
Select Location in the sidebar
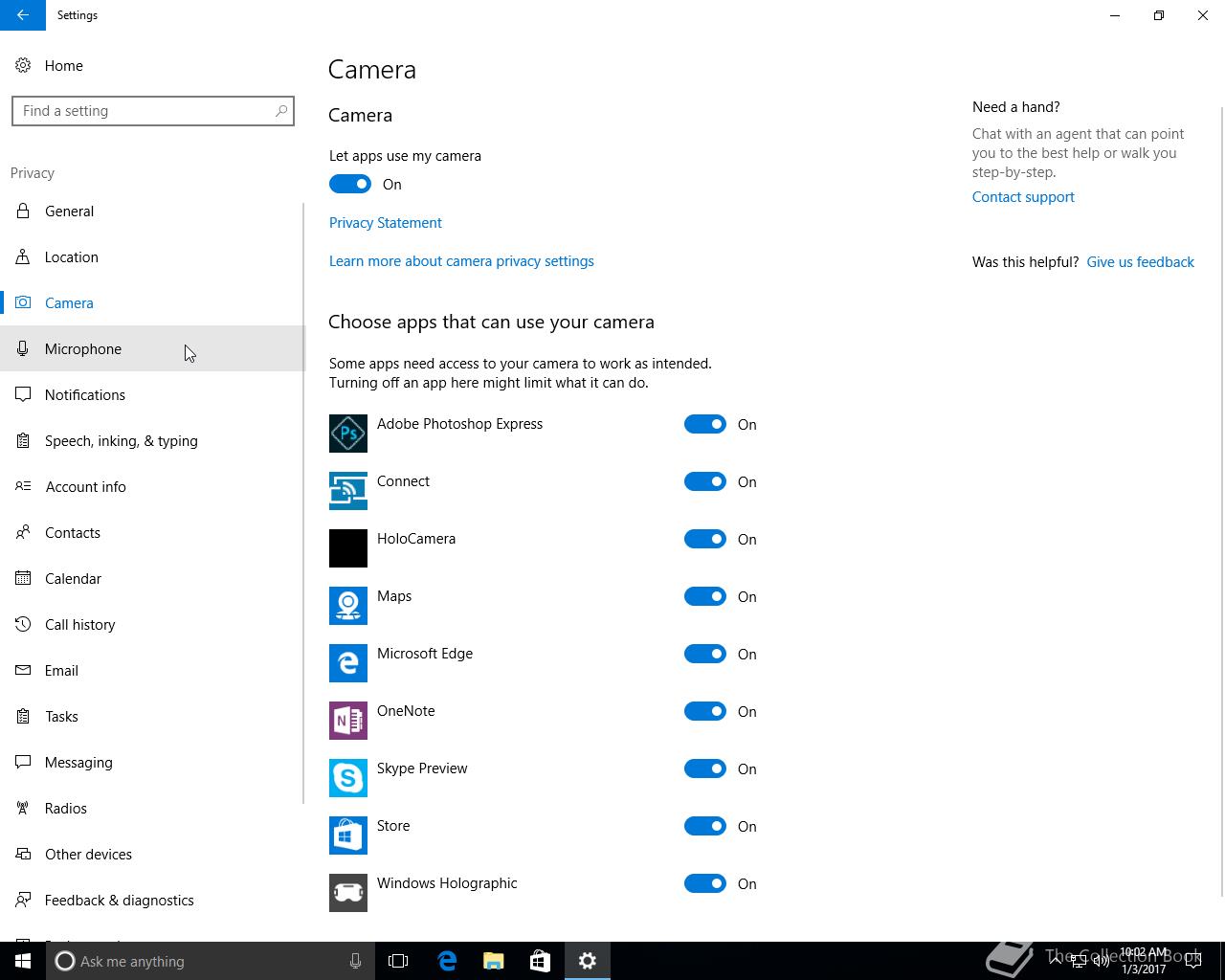click(152, 257)
